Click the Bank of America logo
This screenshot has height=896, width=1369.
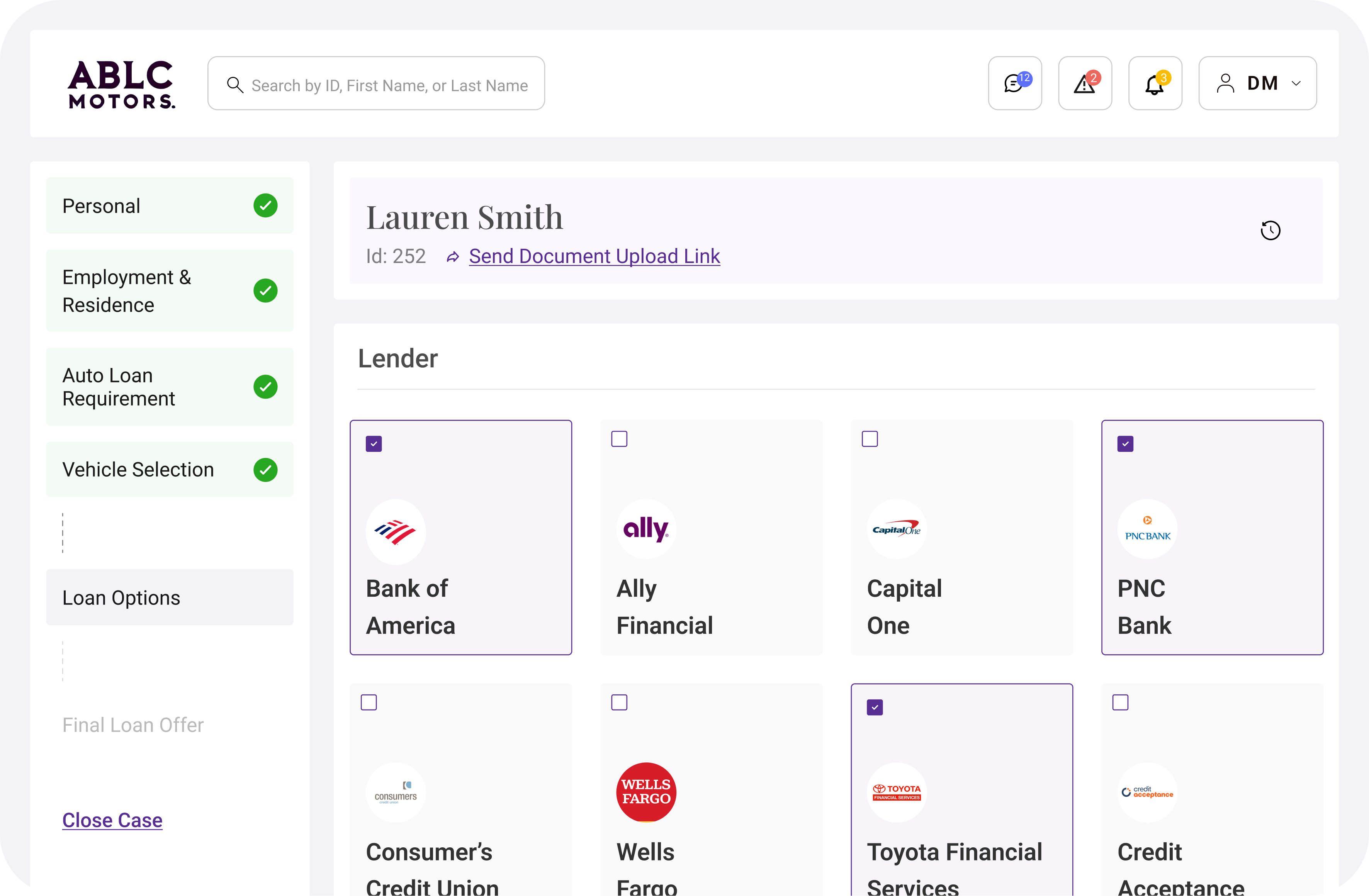point(396,532)
